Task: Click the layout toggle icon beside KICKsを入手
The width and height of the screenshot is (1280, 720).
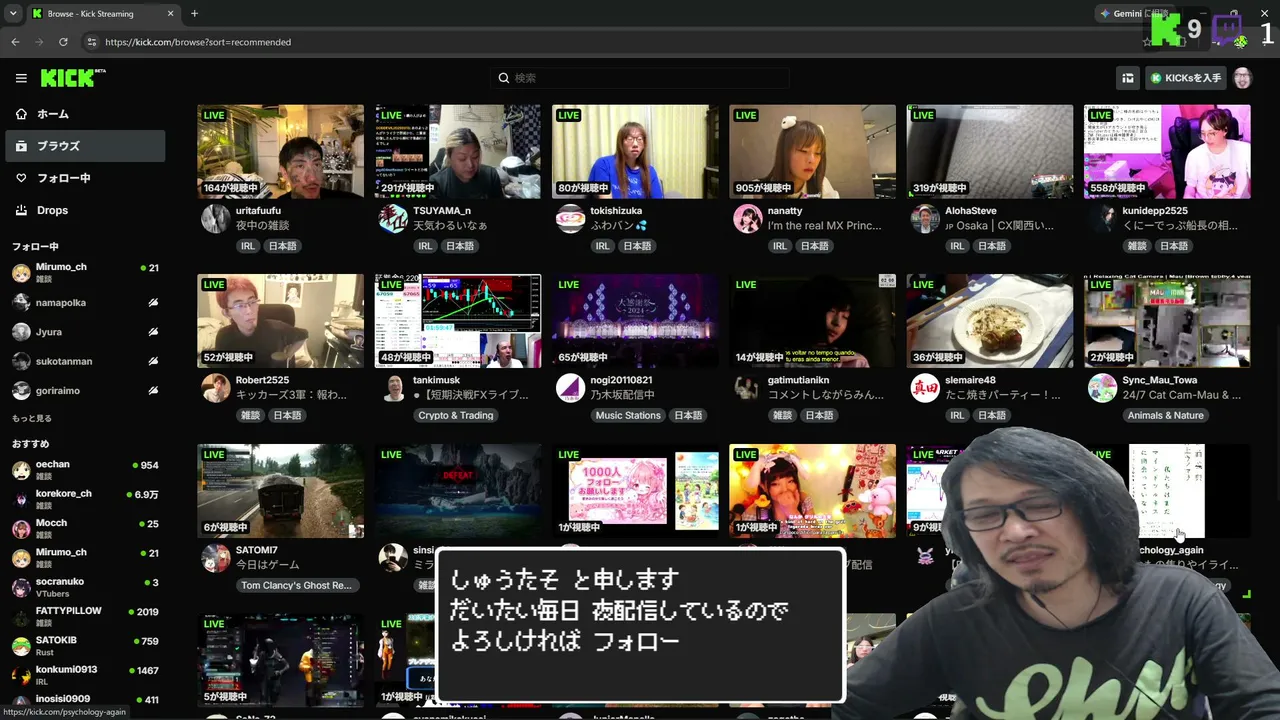Action: (x=1128, y=78)
